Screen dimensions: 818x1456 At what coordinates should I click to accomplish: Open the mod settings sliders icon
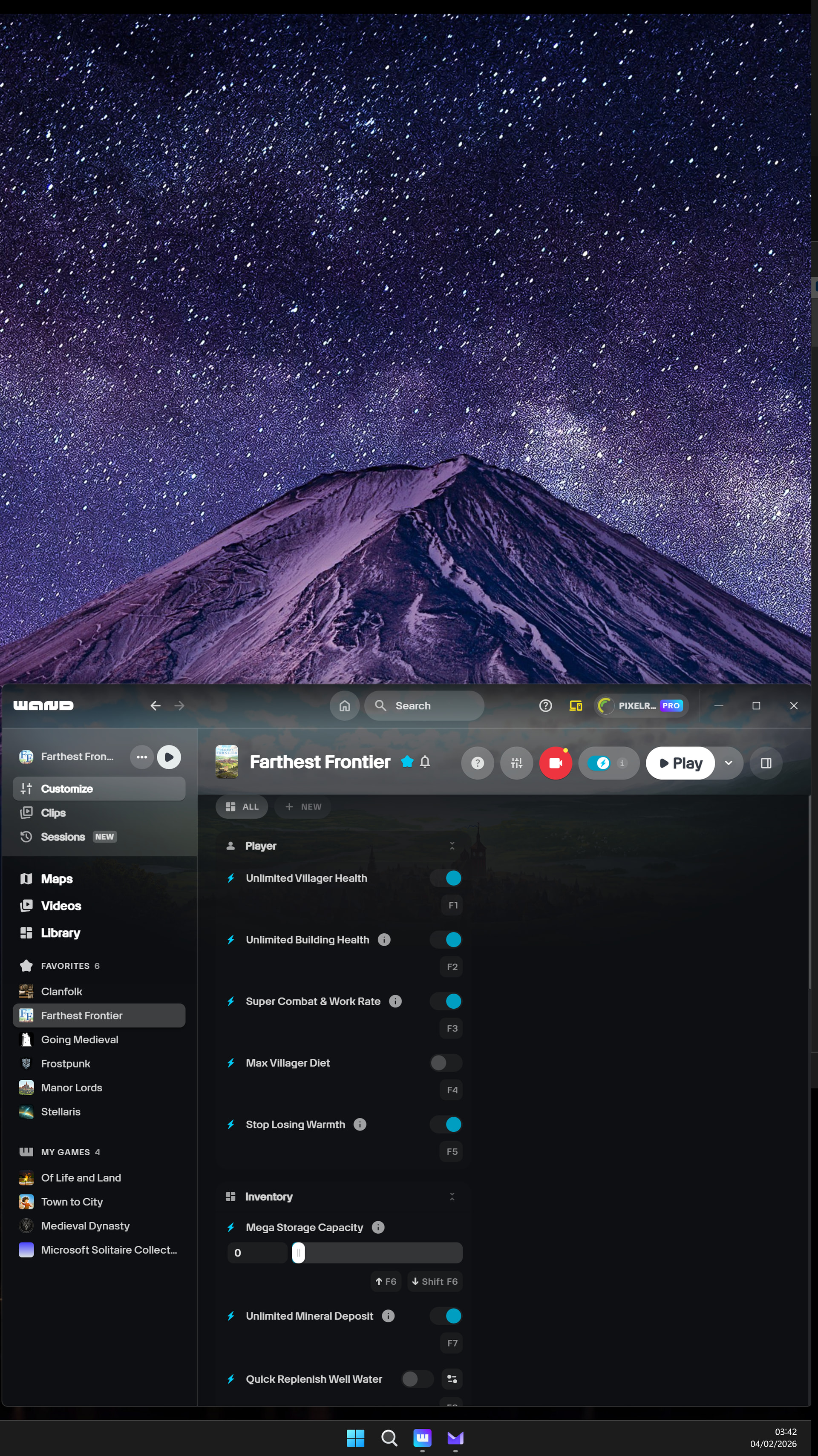click(x=516, y=763)
